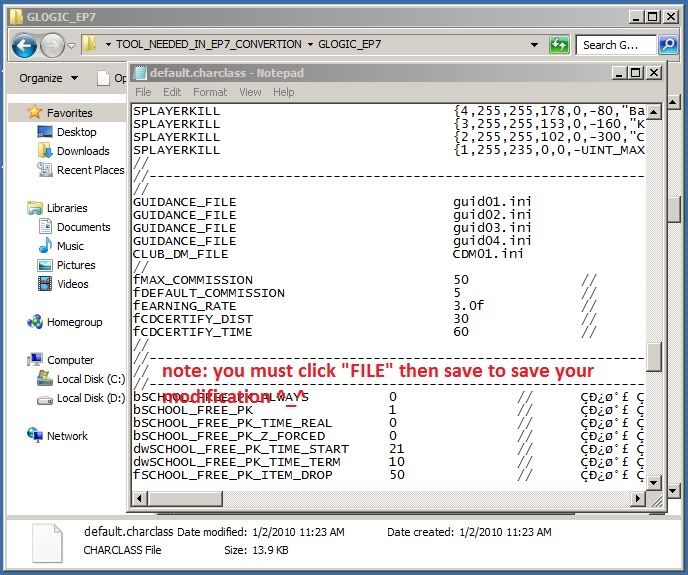688x575 pixels.
Task: Click the address bar refresh icon
Action: 560,45
